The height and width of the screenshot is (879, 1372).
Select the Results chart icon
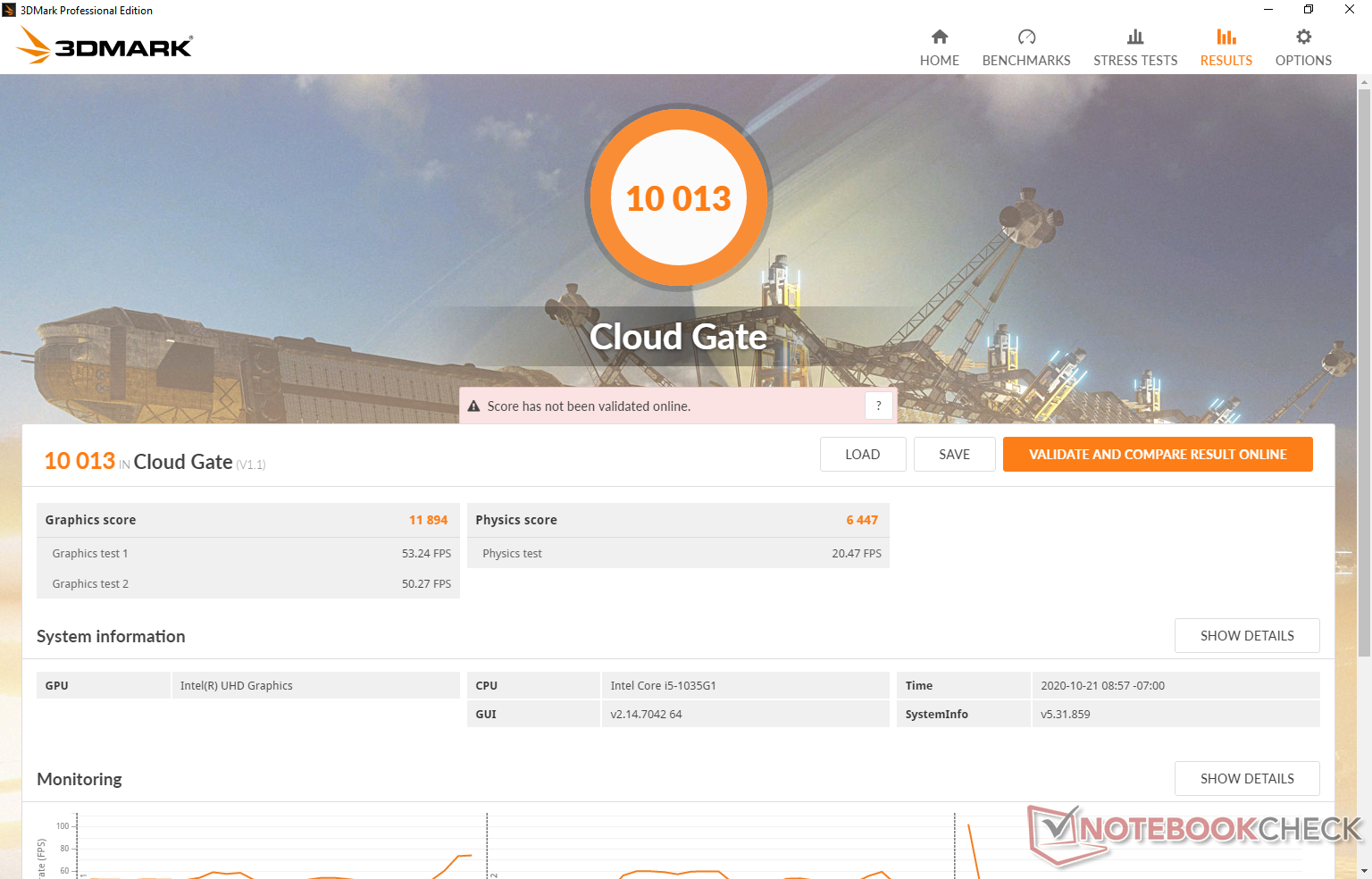tap(1226, 37)
